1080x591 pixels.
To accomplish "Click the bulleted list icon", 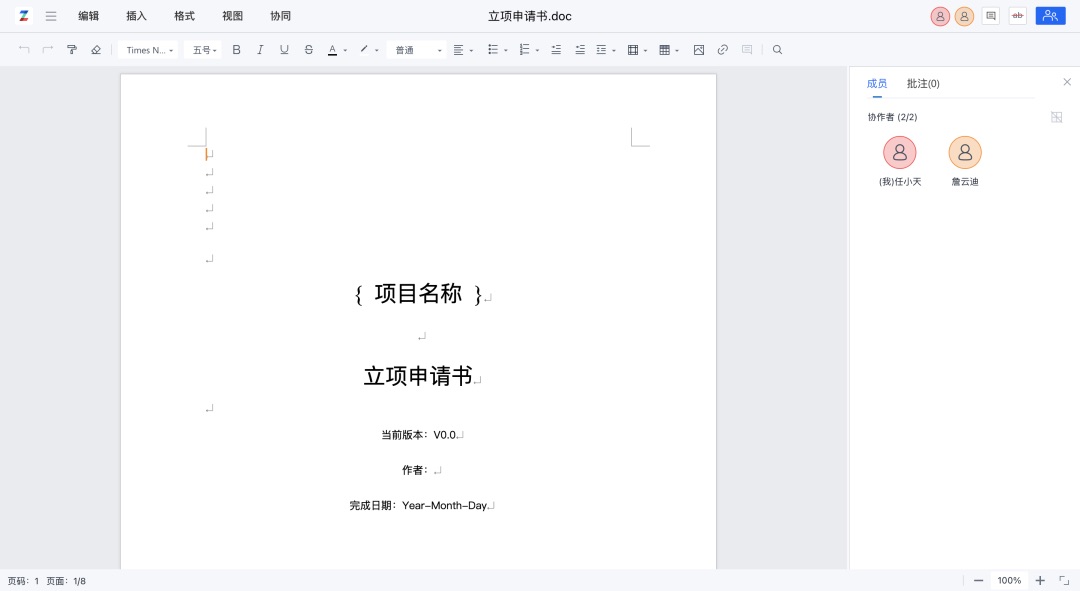I will [x=493, y=50].
